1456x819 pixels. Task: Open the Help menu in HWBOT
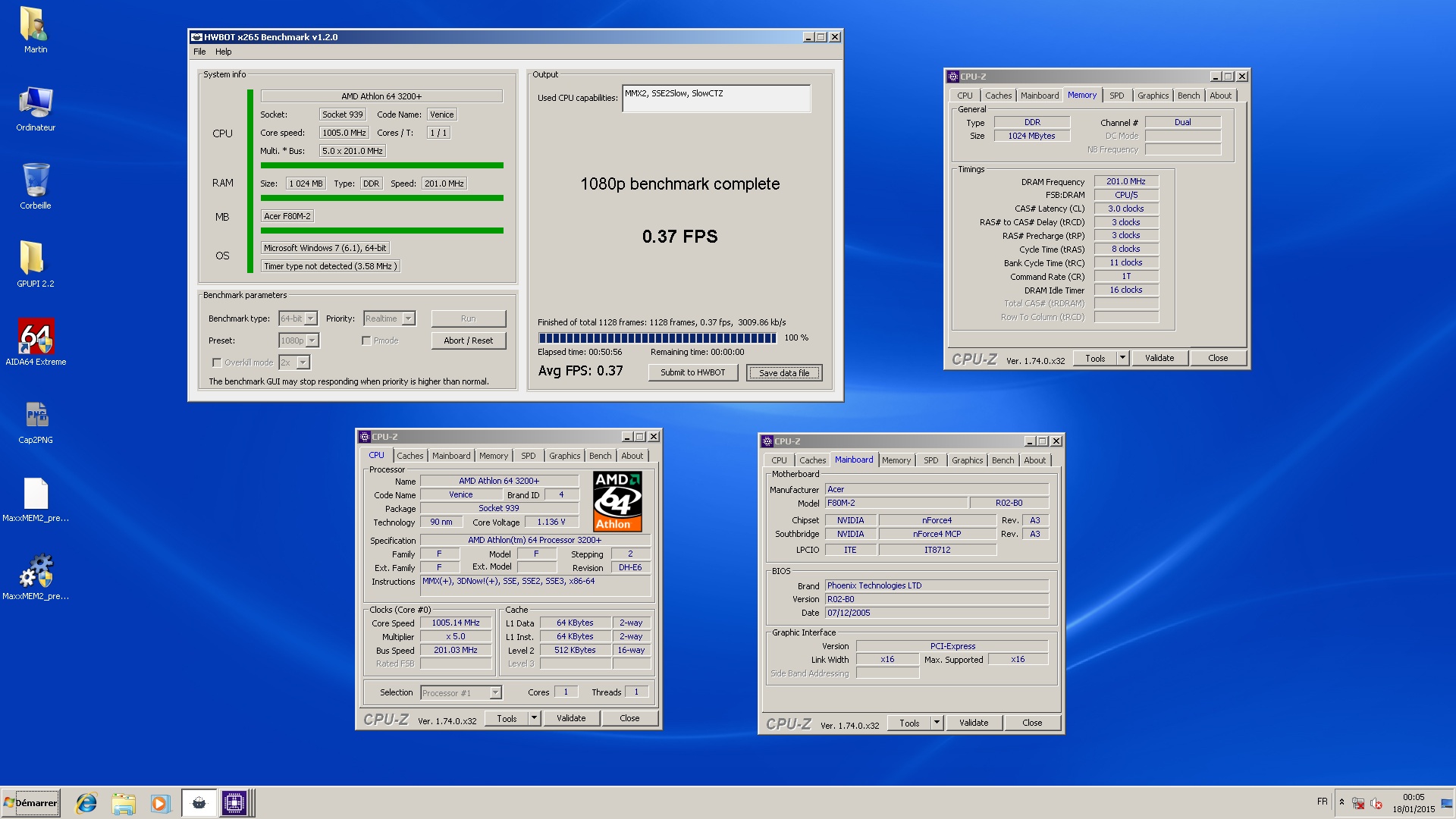223,52
